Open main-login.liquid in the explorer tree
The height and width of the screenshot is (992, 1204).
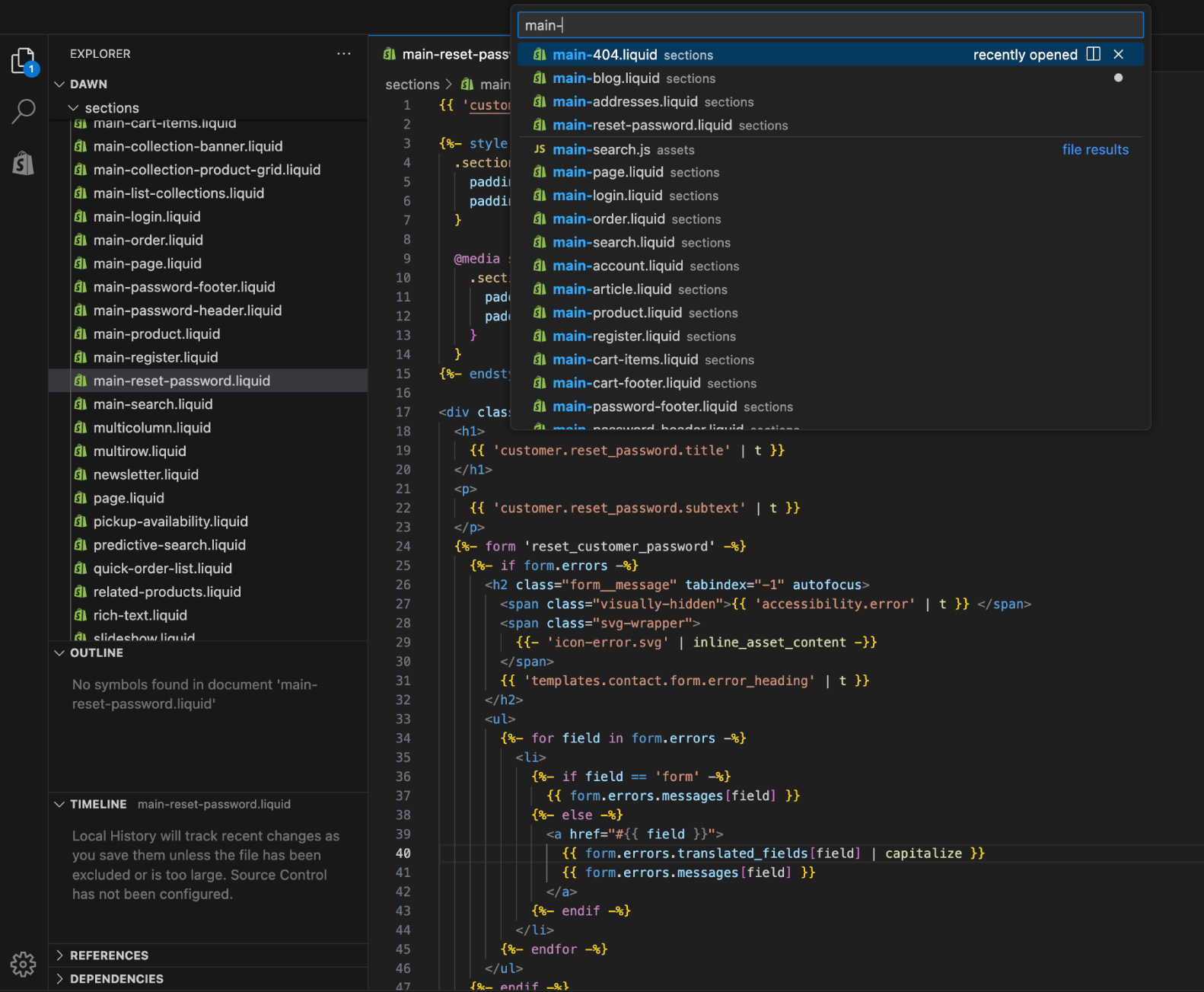pos(147,217)
